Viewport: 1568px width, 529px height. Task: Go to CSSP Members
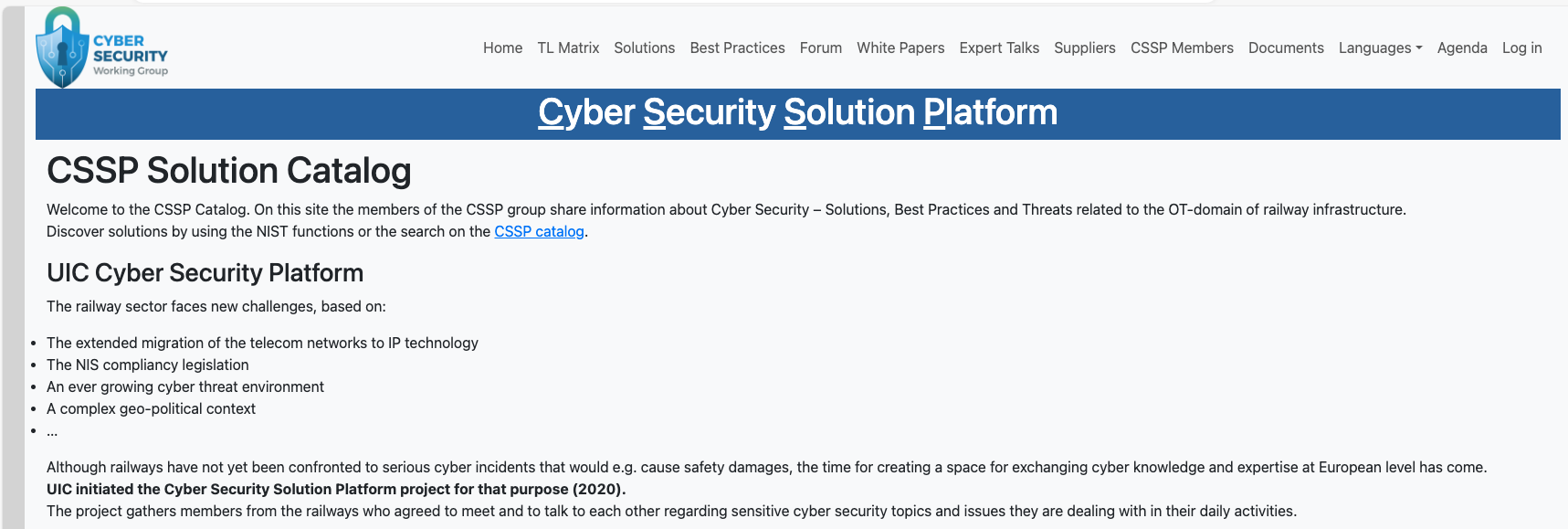click(1182, 48)
